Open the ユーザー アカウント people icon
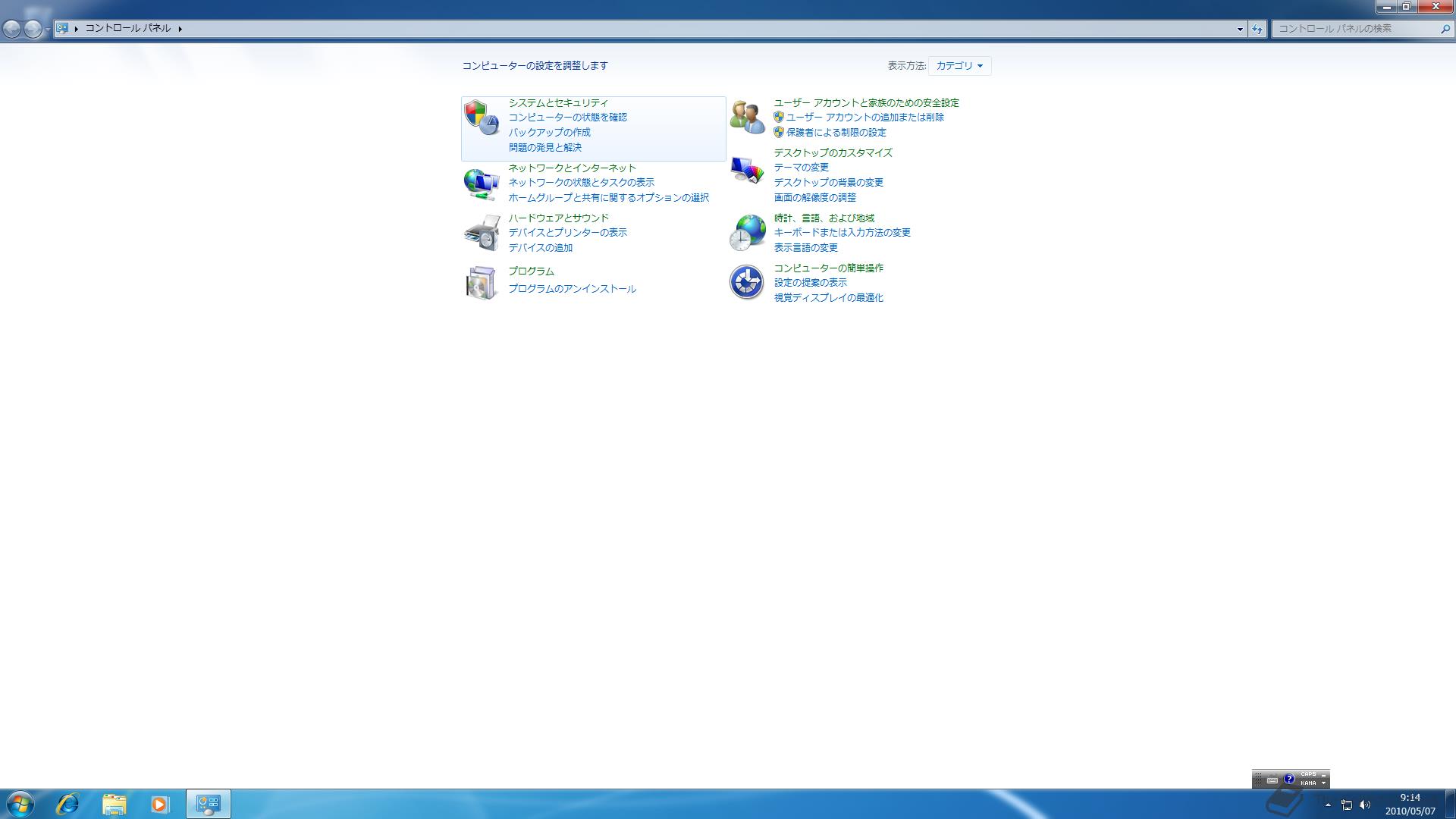This screenshot has width=1456, height=819. (747, 118)
